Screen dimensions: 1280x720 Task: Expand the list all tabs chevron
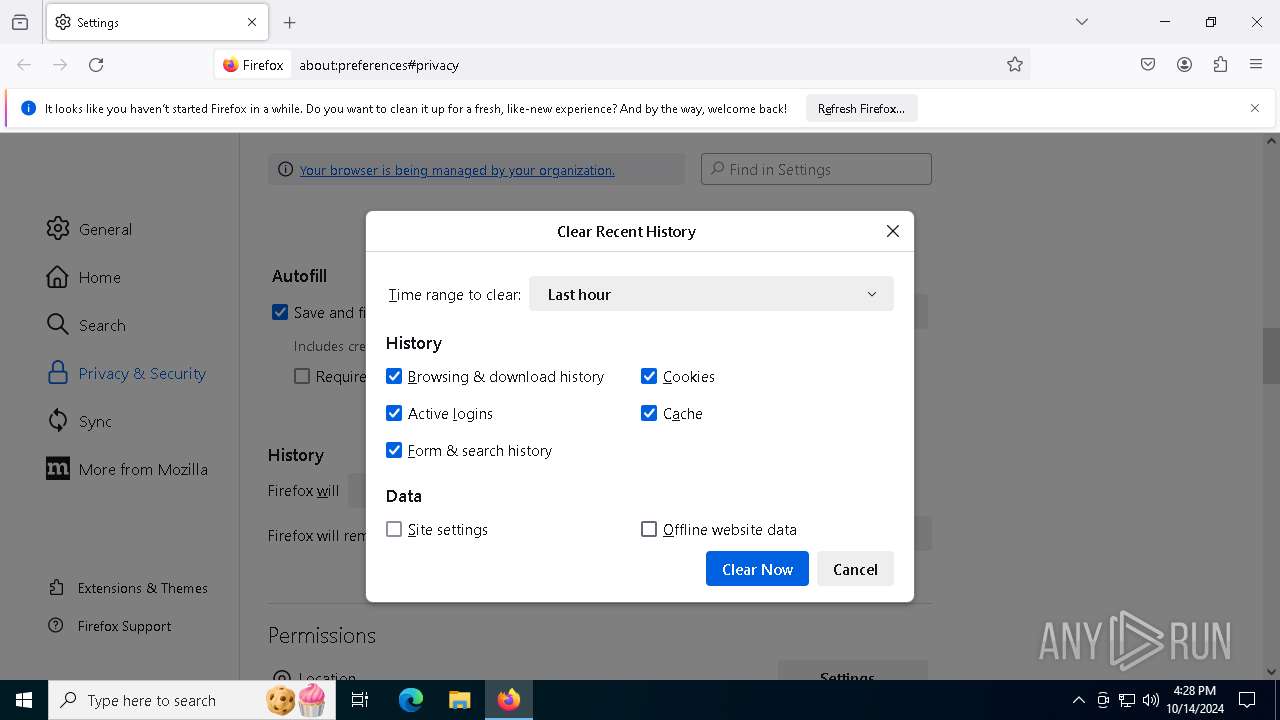pos(1082,22)
